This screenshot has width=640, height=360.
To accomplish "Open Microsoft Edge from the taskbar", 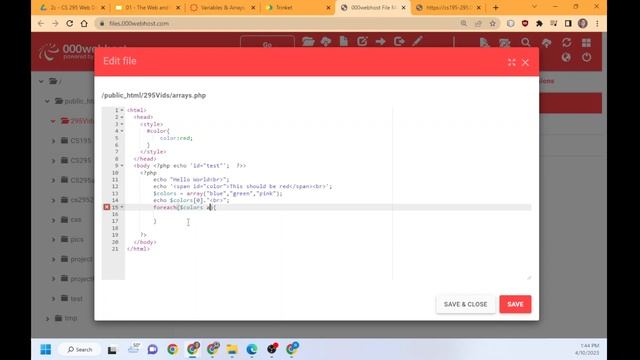I will click(x=252, y=349).
